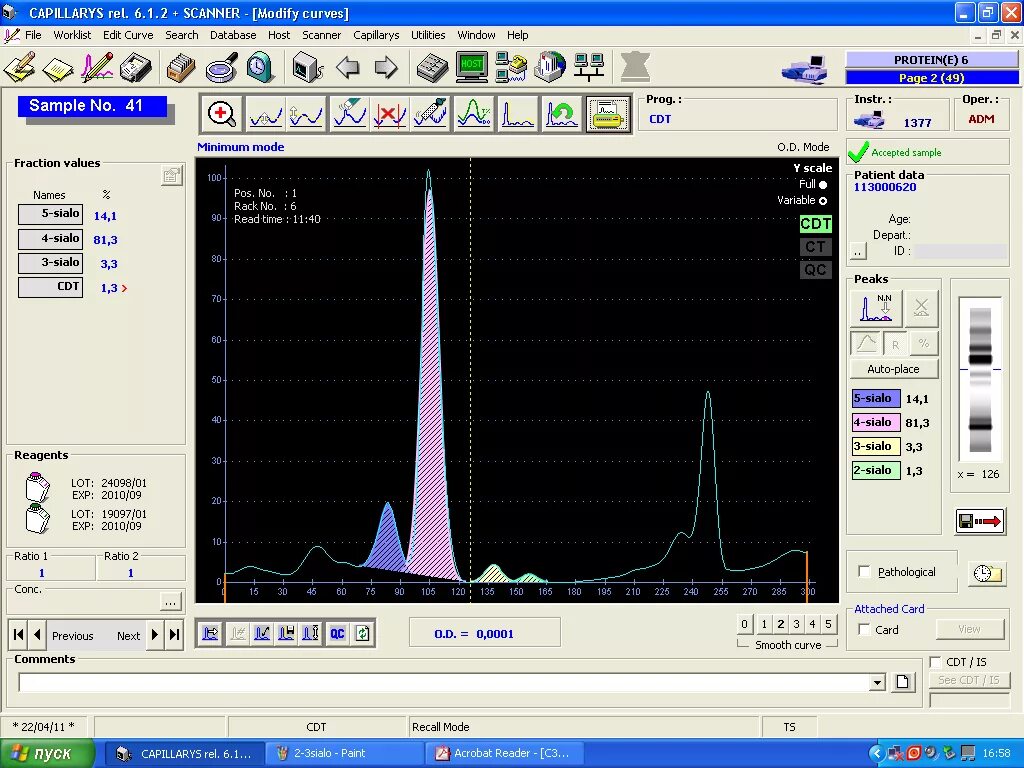Open the Capillarys menu
Screen dimensions: 1024x768
click(x=376, y=35)
